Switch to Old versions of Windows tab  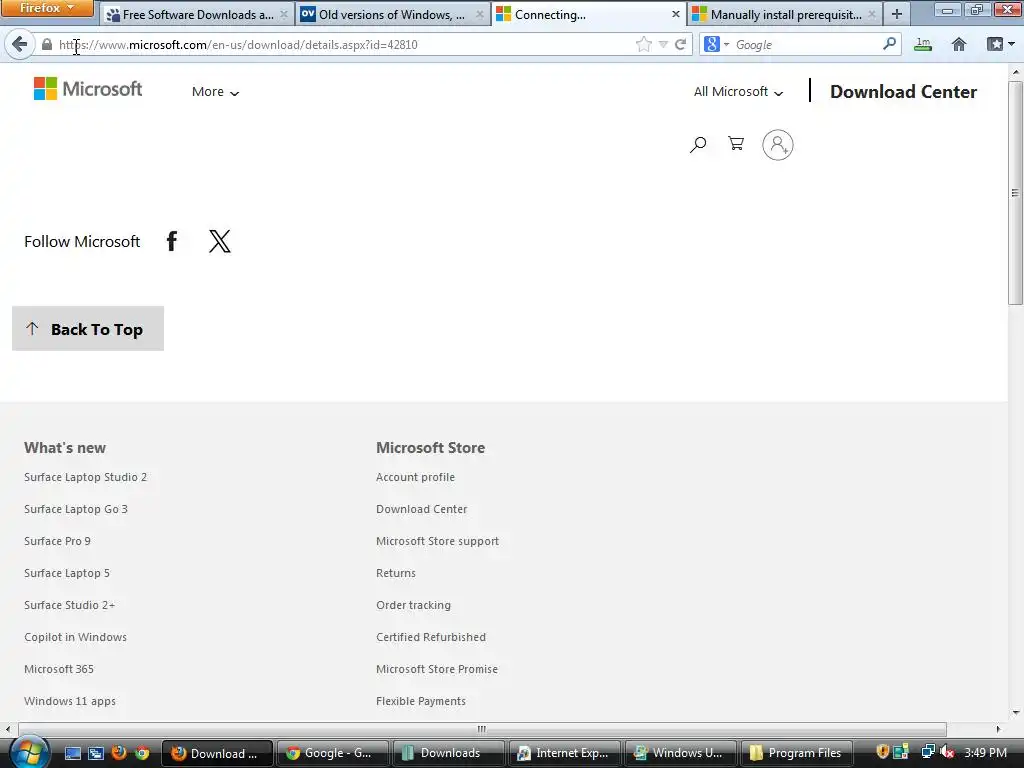[392, 14]
